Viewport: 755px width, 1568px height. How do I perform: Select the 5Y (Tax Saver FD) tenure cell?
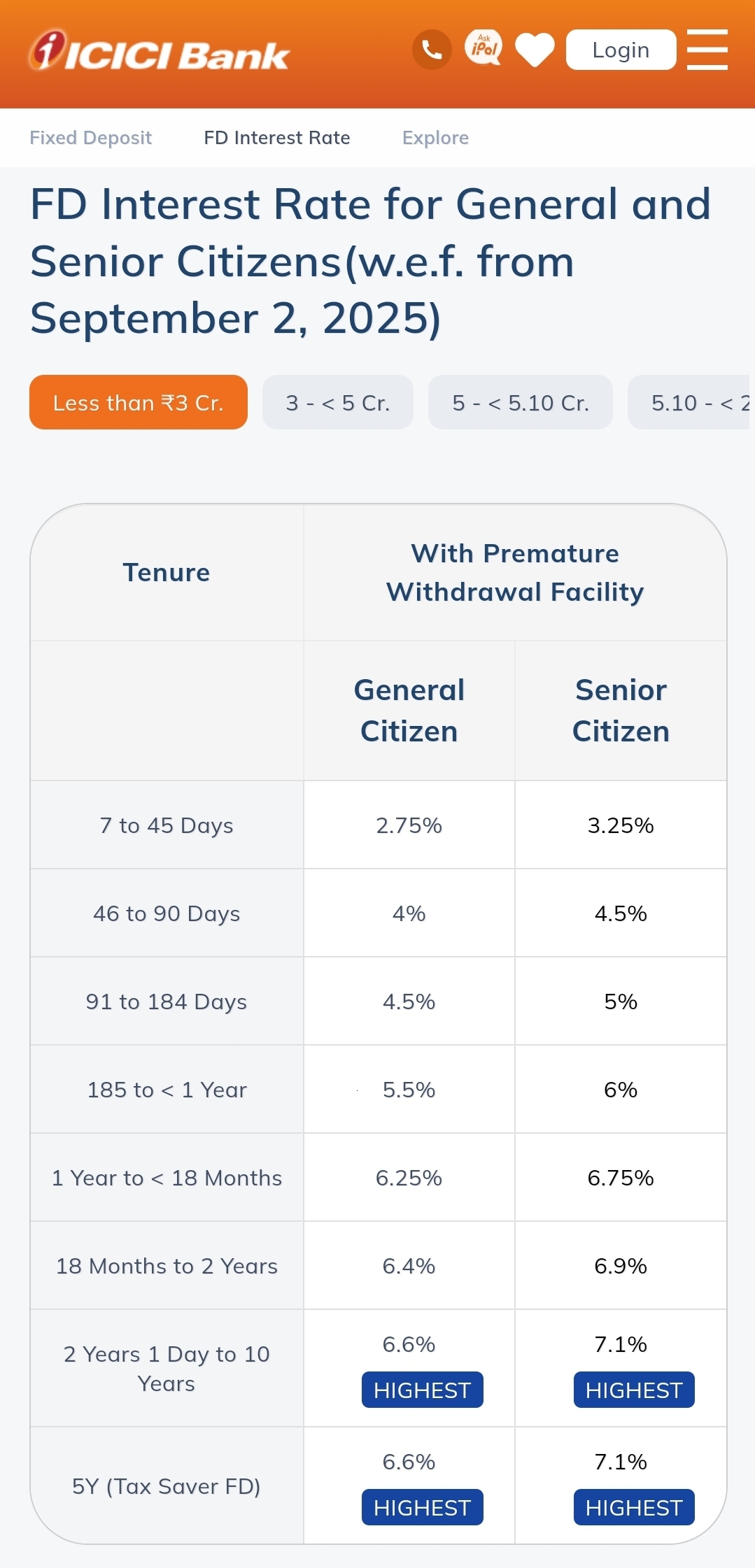tap(167, 1485)
